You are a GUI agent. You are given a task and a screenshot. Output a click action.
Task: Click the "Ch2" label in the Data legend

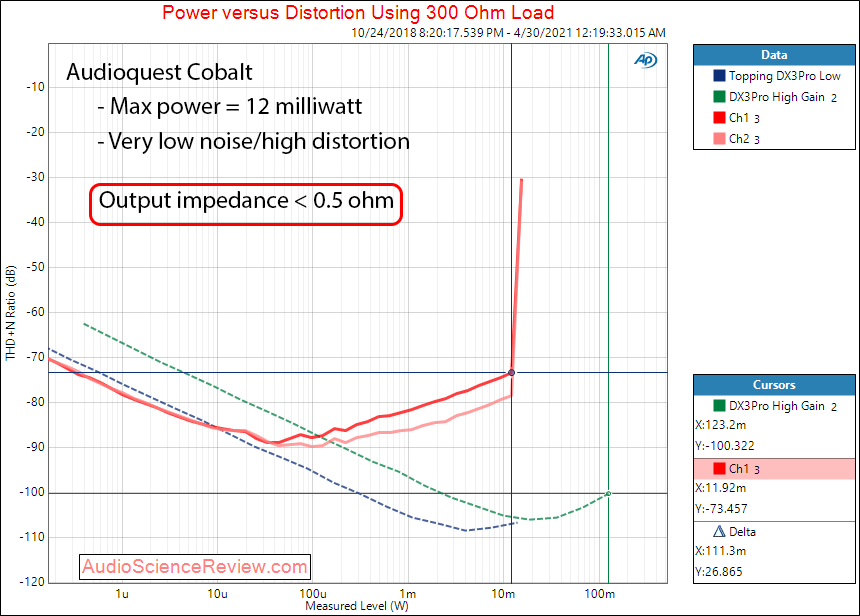click(739, 139)
